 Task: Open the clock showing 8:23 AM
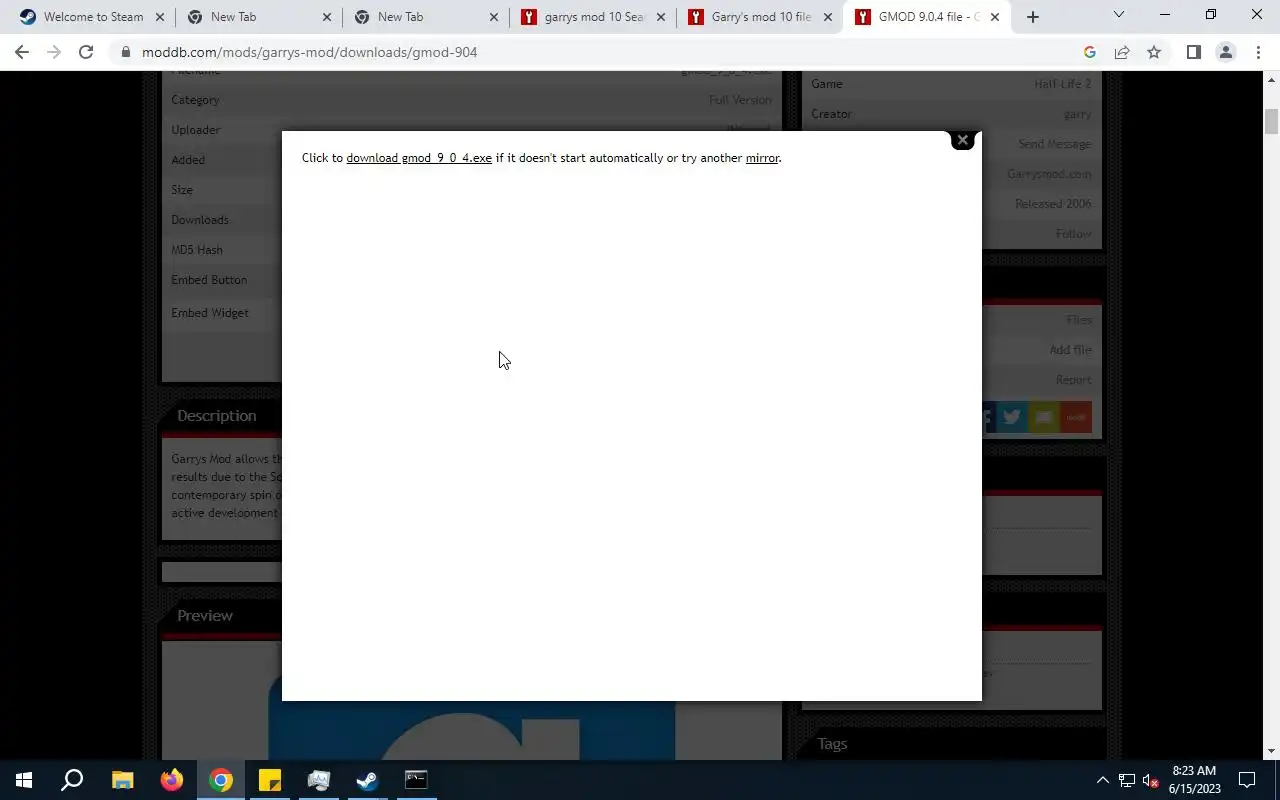click(x=1194, y=780)
